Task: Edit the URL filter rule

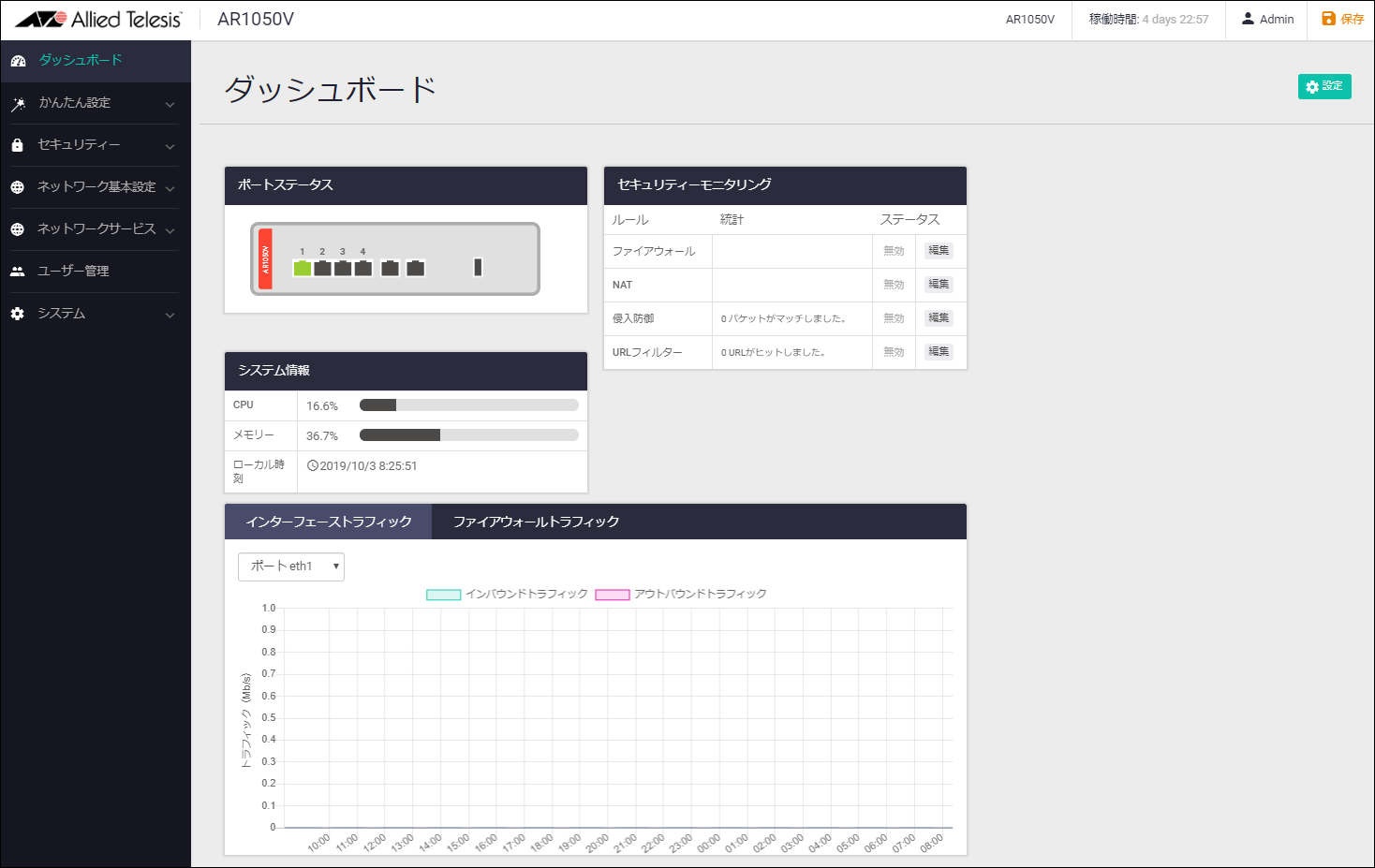Action: coord(939,352)
